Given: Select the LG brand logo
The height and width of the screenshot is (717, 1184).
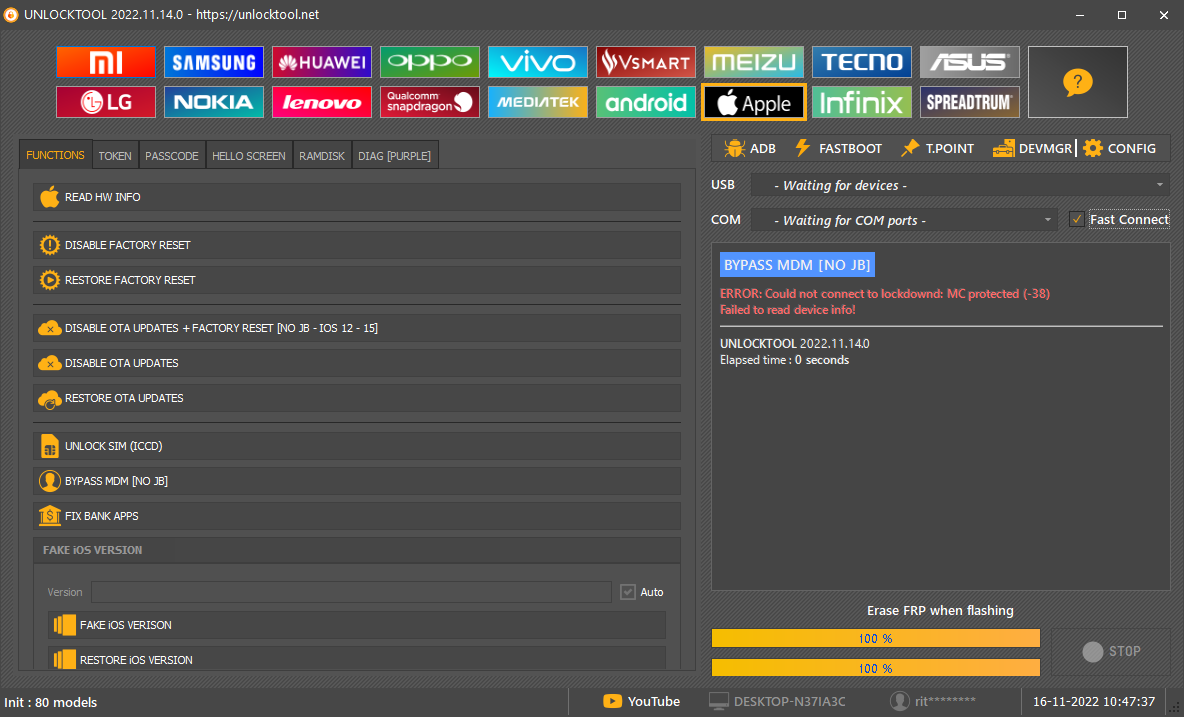Looking at the screenshot, I should tap(106, 102).
